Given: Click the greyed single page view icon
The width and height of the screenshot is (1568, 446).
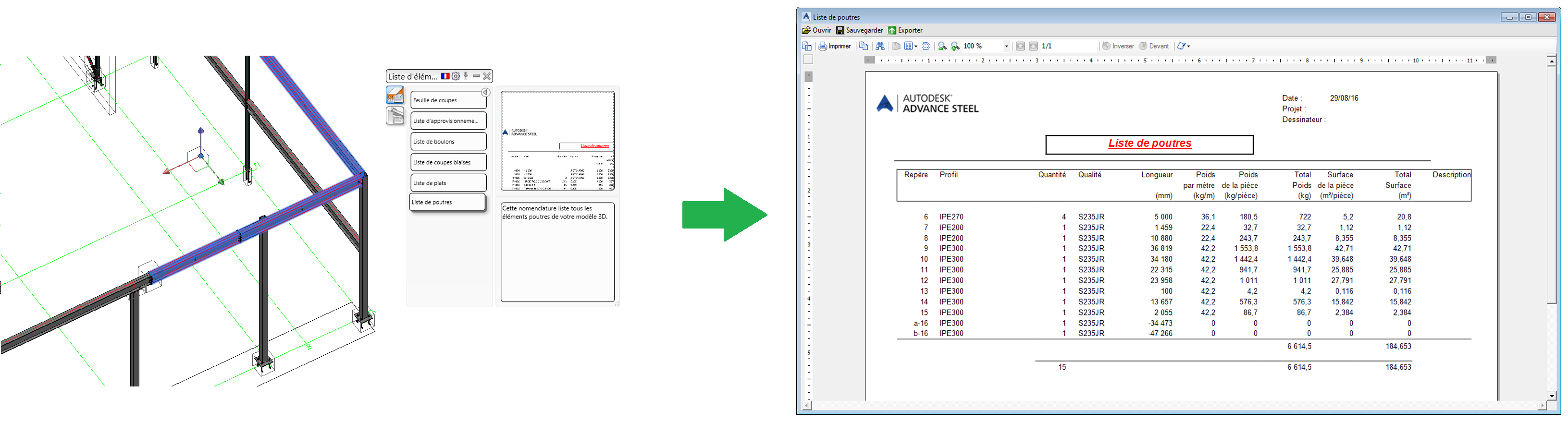Looking at the screenshot, I should click(x=896, y=46).
